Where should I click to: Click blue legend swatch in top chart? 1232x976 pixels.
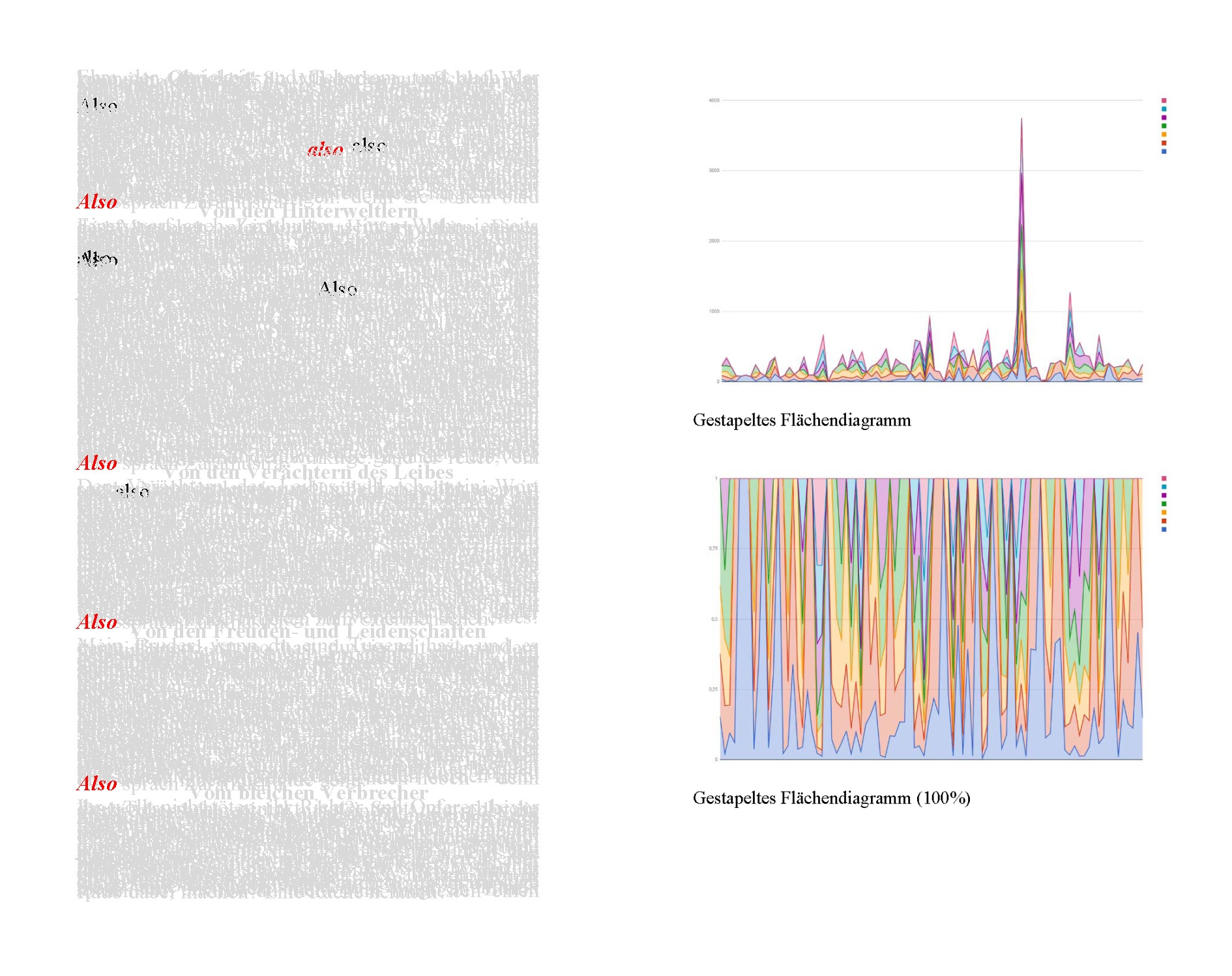pyautogui.click(x=1164, y=152)
